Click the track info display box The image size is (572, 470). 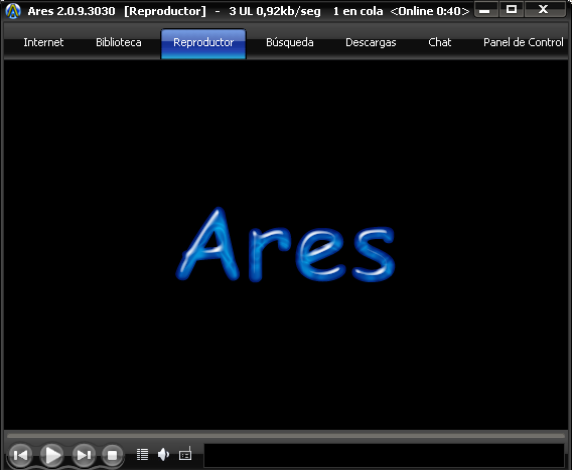pos(384,455)
